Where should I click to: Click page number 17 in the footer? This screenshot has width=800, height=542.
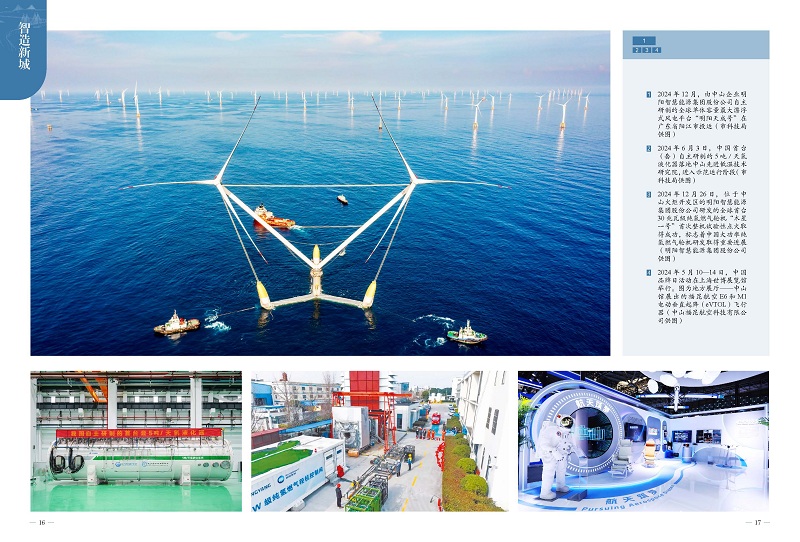[x=758, y=522]
